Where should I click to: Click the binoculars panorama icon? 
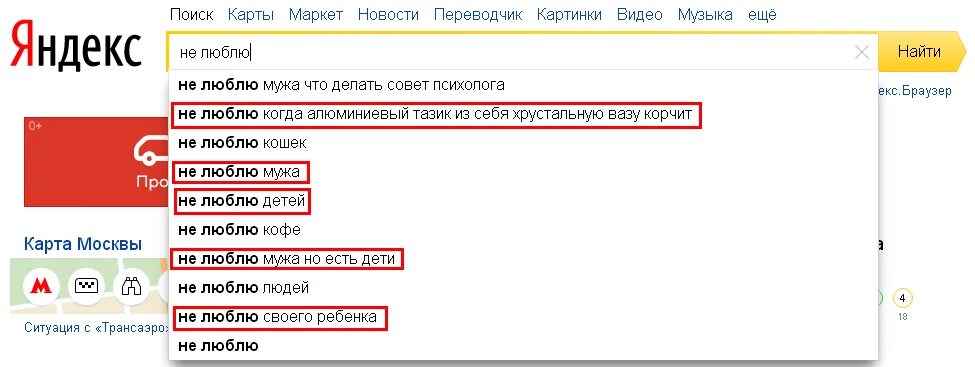coord(132,286)
